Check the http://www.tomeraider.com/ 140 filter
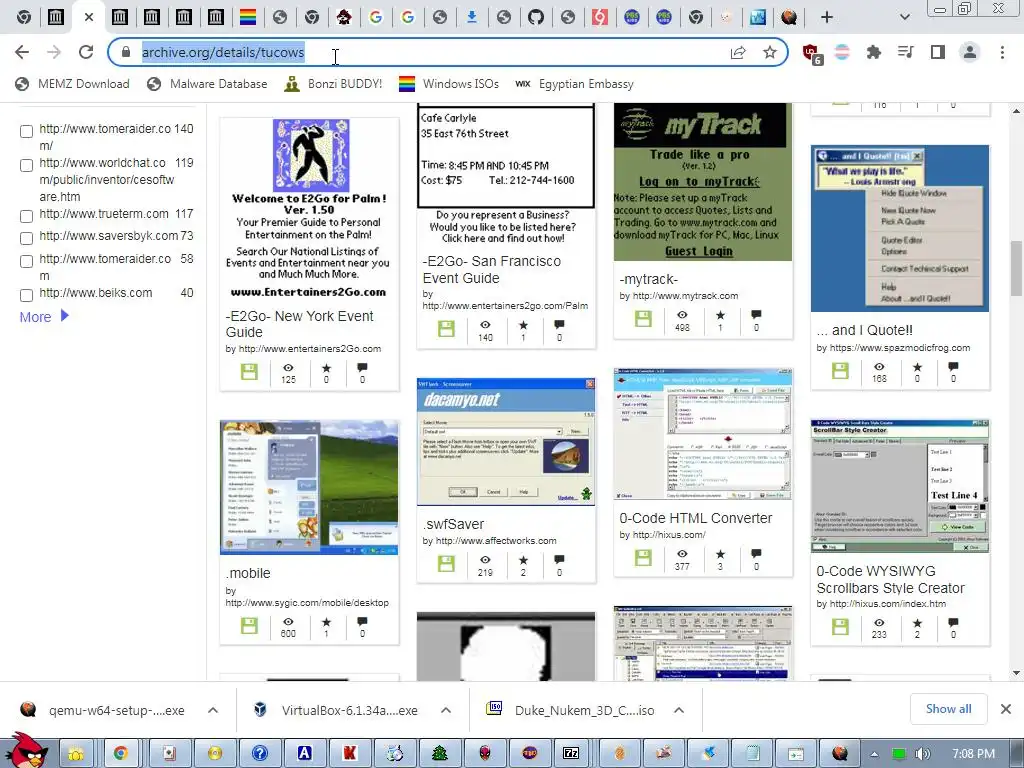Viewport: 1024px width, 768px height. 26,132
